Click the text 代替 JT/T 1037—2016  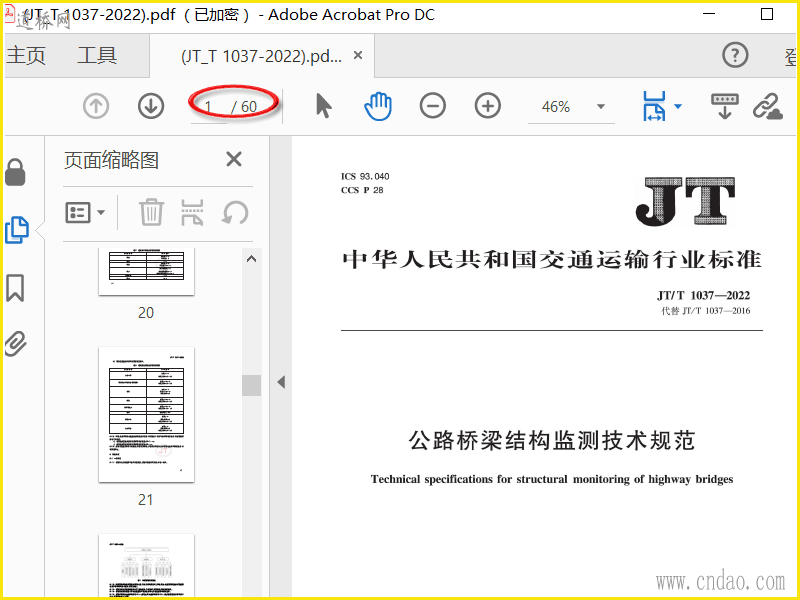point(706,311)
